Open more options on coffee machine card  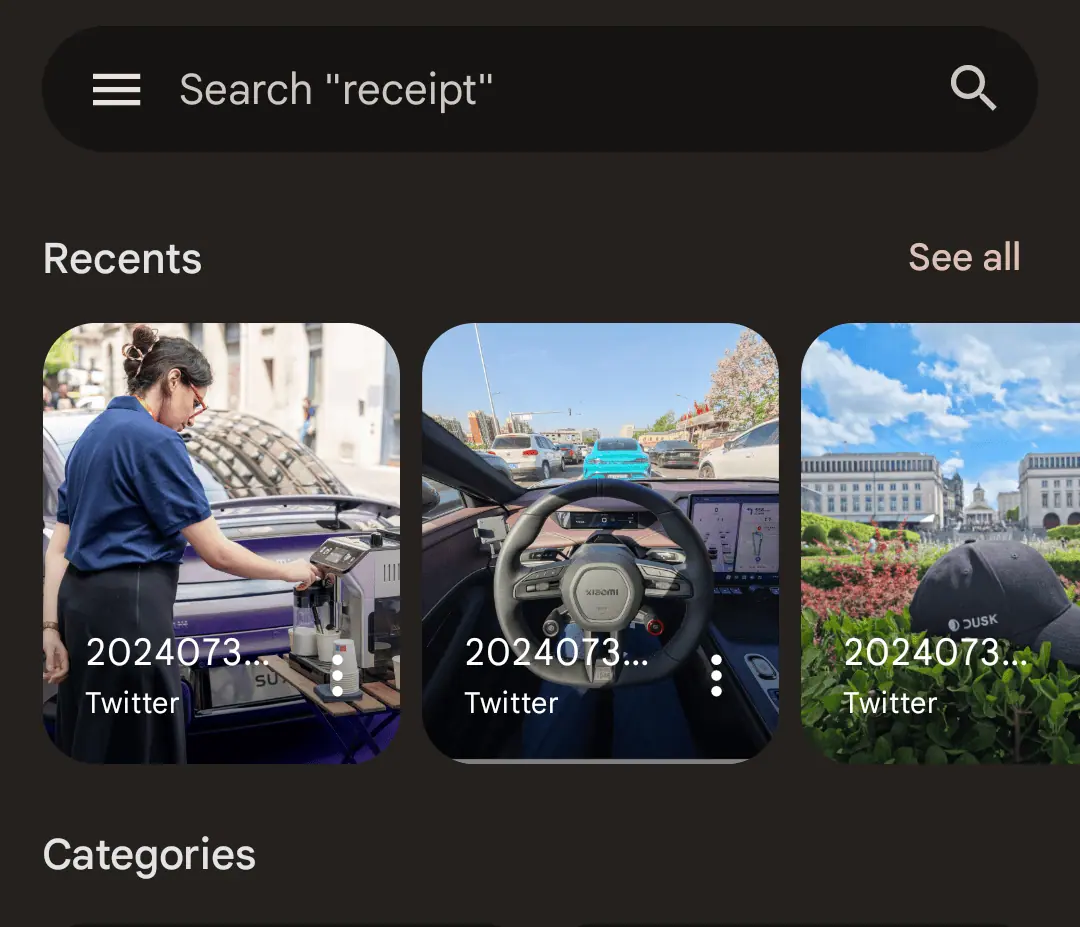pyautogui.click(x=338, y=676)
